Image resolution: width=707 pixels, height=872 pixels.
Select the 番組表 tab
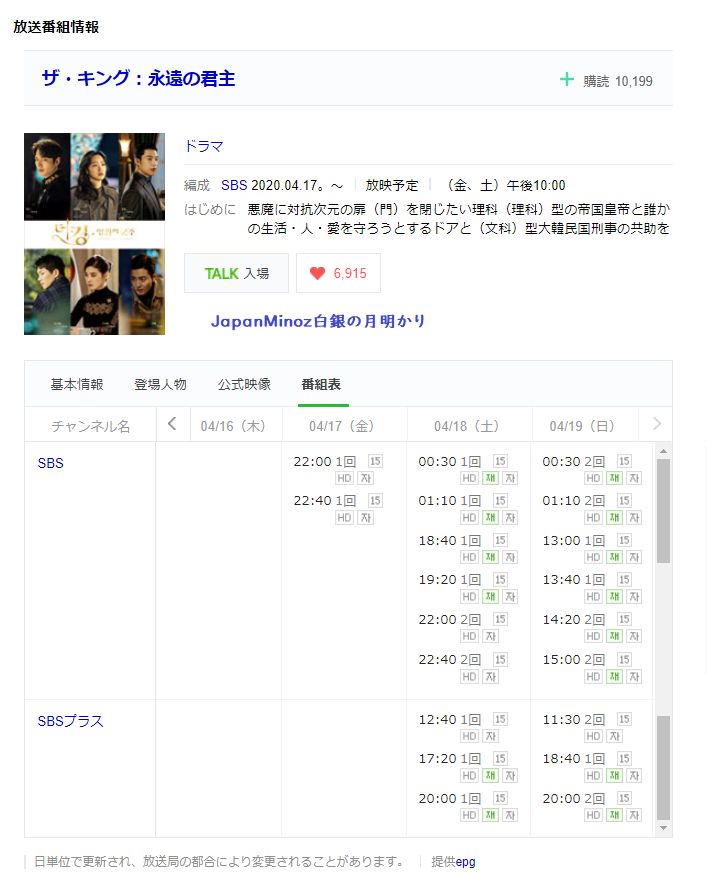tap(322, 384)
